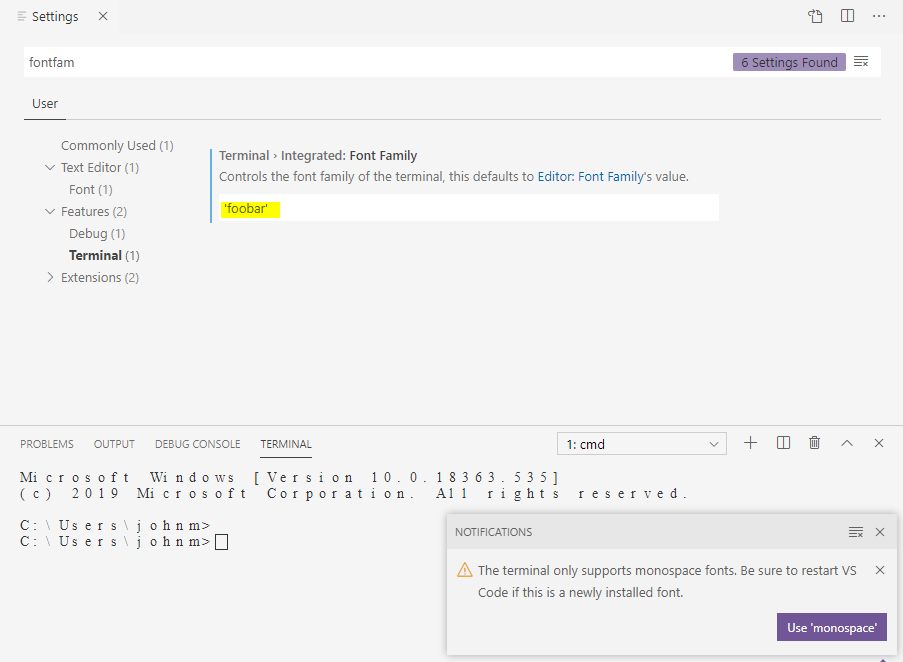Create a new terminal with the plus icon
Viewport: 903px width, 662px height.
[750, 442]
